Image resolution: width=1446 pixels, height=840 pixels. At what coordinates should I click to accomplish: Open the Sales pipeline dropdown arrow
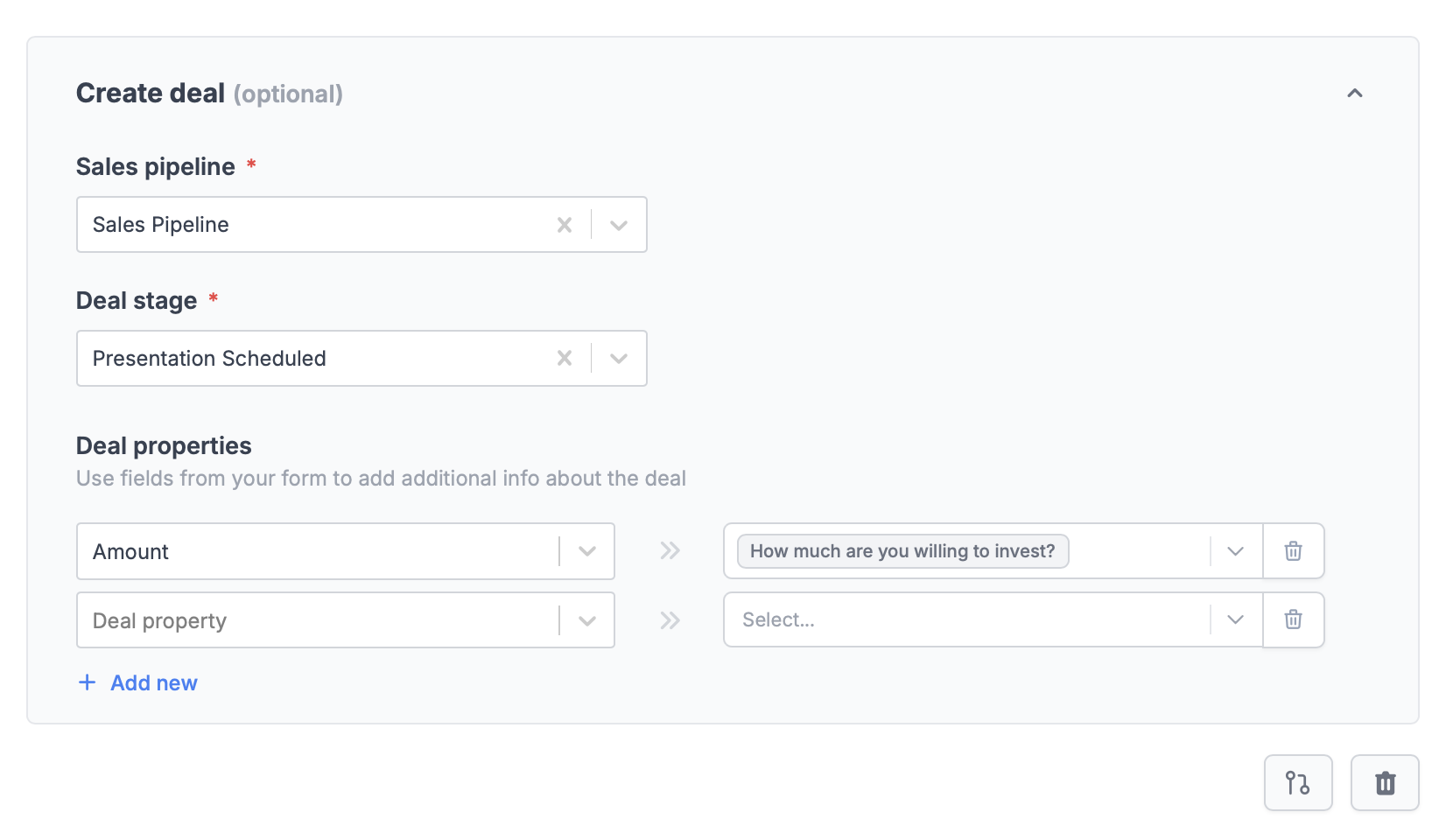(x=619, y=225)
